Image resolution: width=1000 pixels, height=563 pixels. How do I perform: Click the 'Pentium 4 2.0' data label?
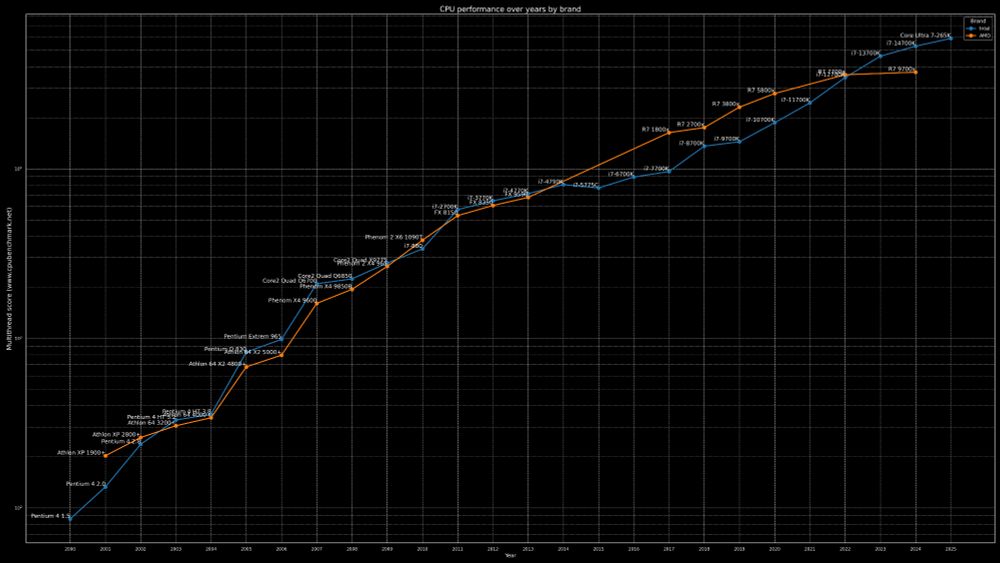tap(86, 484)
